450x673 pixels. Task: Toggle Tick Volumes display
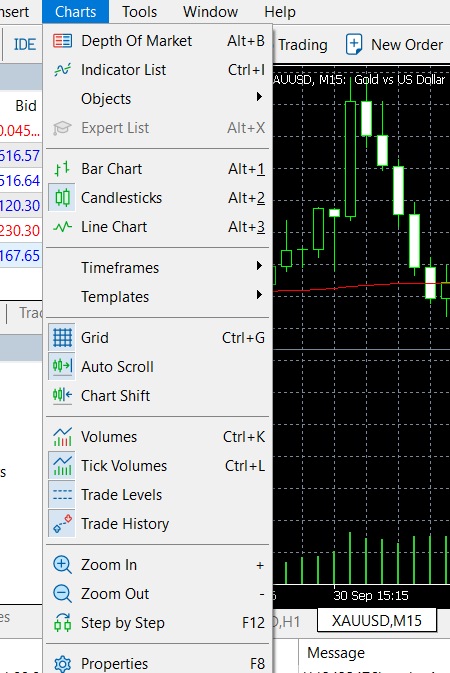tap(157, 466)
